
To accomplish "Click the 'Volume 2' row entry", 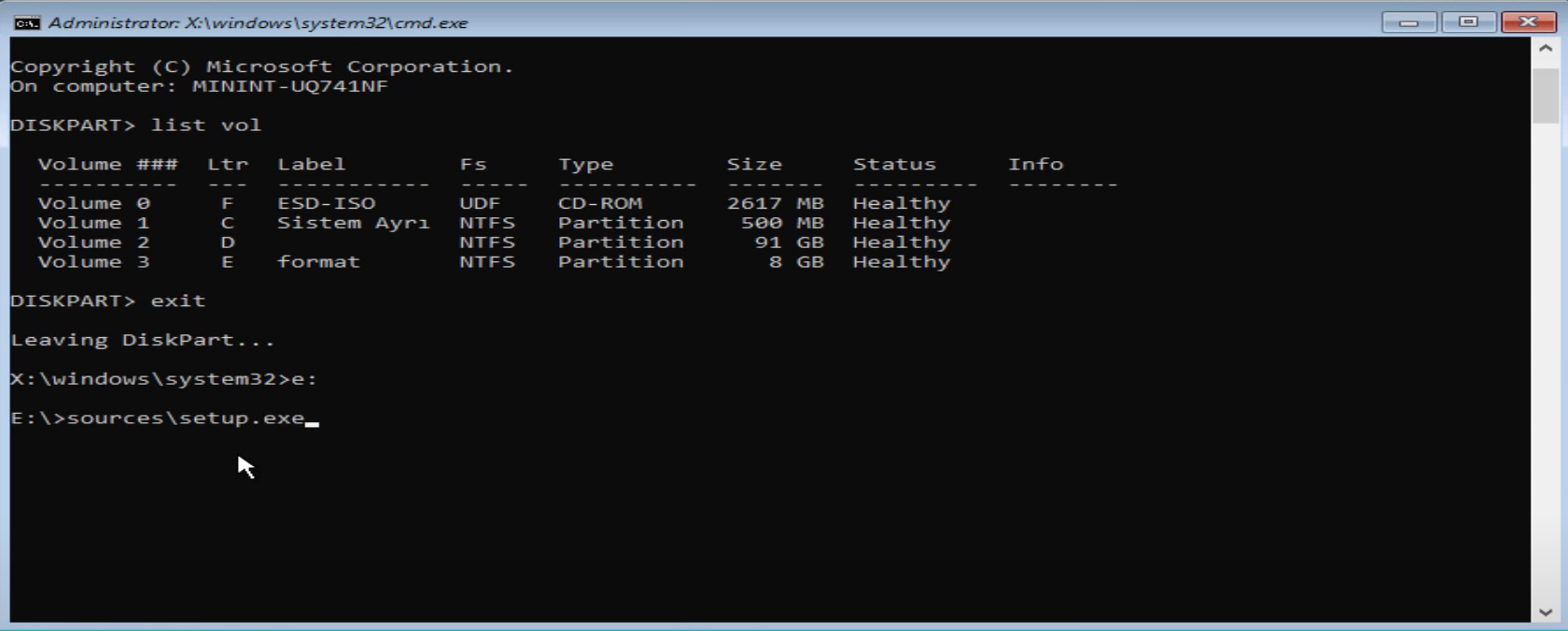I will pyautogui.click(x=94, y=242).
